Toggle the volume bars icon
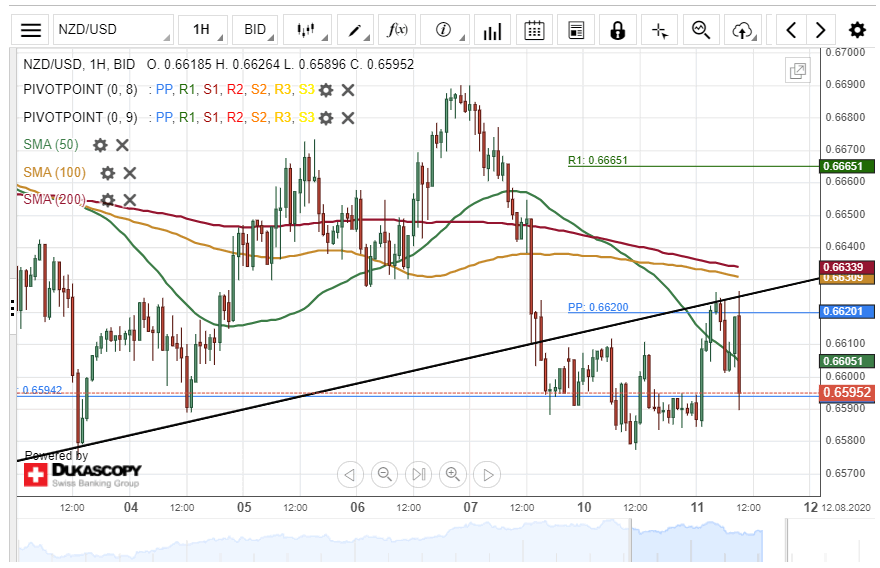The width and height of the screenshot is (880, 568). tap(492, 30)
